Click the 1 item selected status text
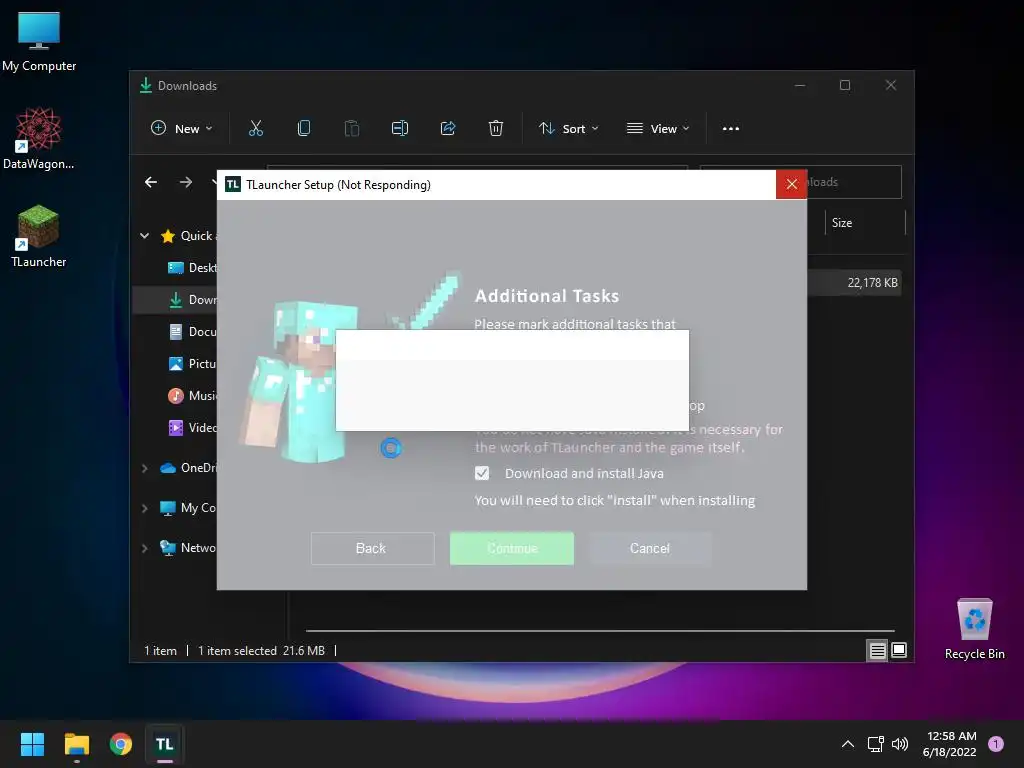The width and height of the screenshot is (1024, 768). [236, 651]
